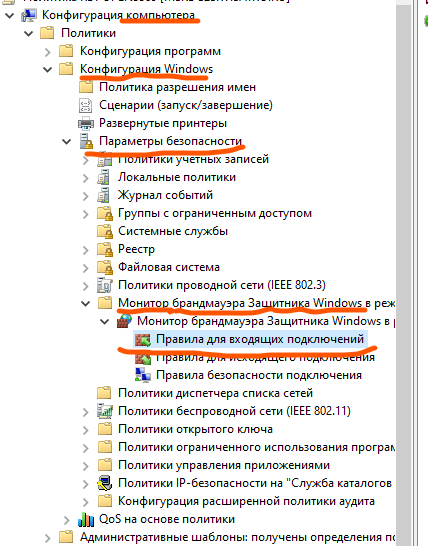Click the Политики проводной сети icon

coord(104,285)
